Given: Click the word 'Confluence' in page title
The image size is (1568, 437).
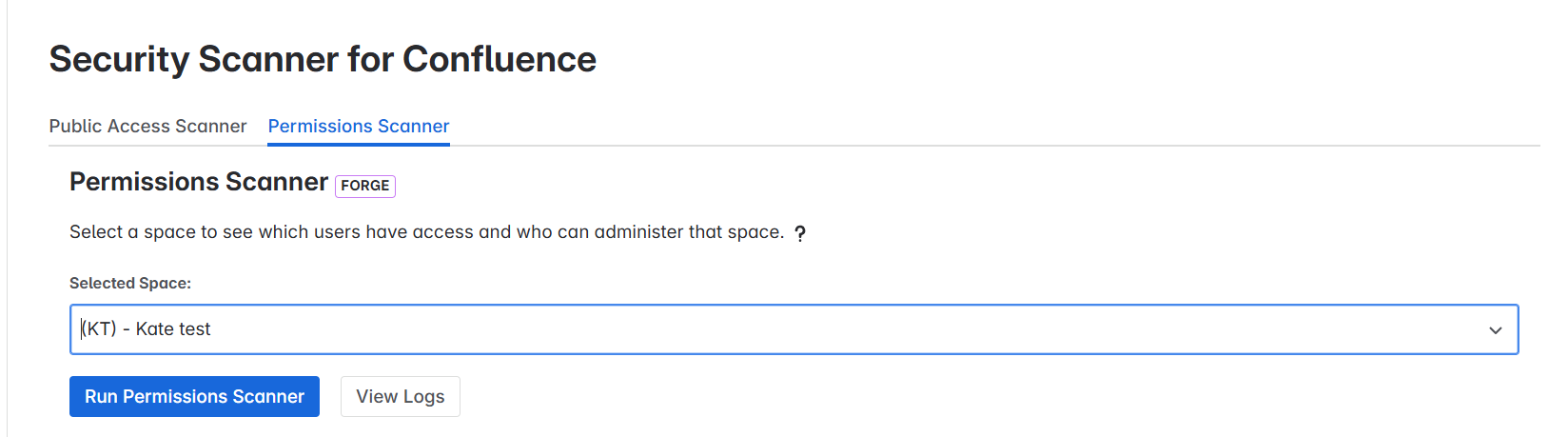Looking at the screenshot, I should 500,59.
